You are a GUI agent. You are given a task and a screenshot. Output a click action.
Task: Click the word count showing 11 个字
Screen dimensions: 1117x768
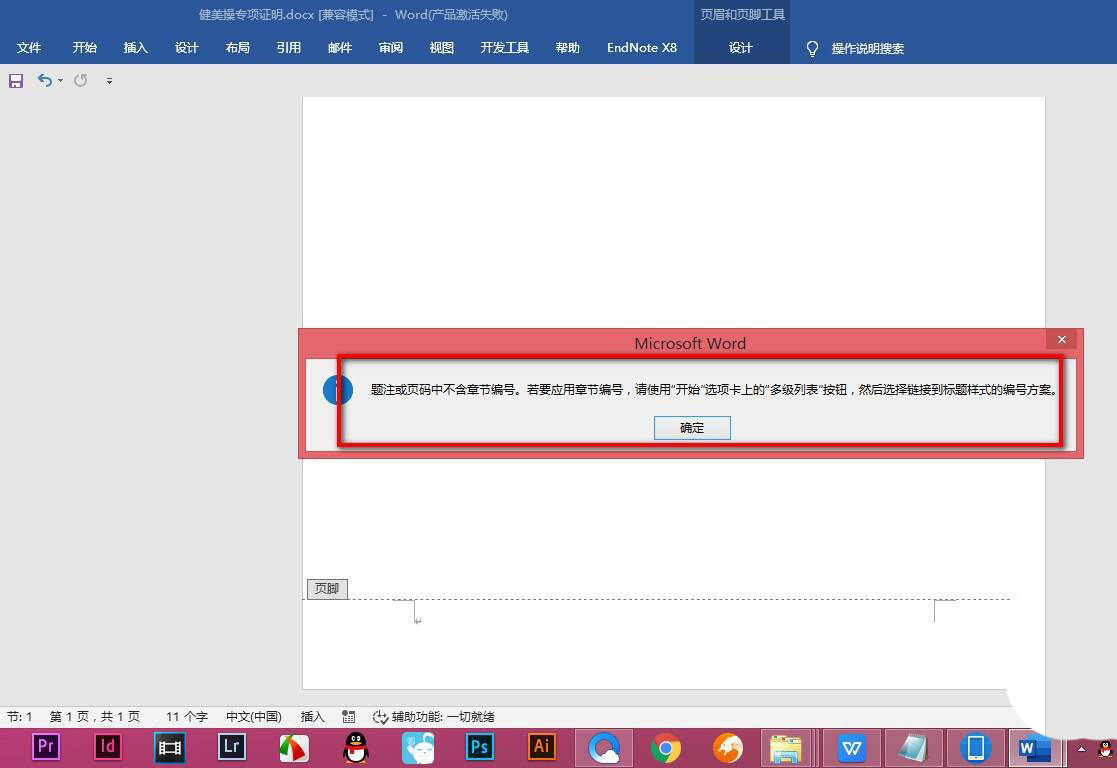click(186, 716)
